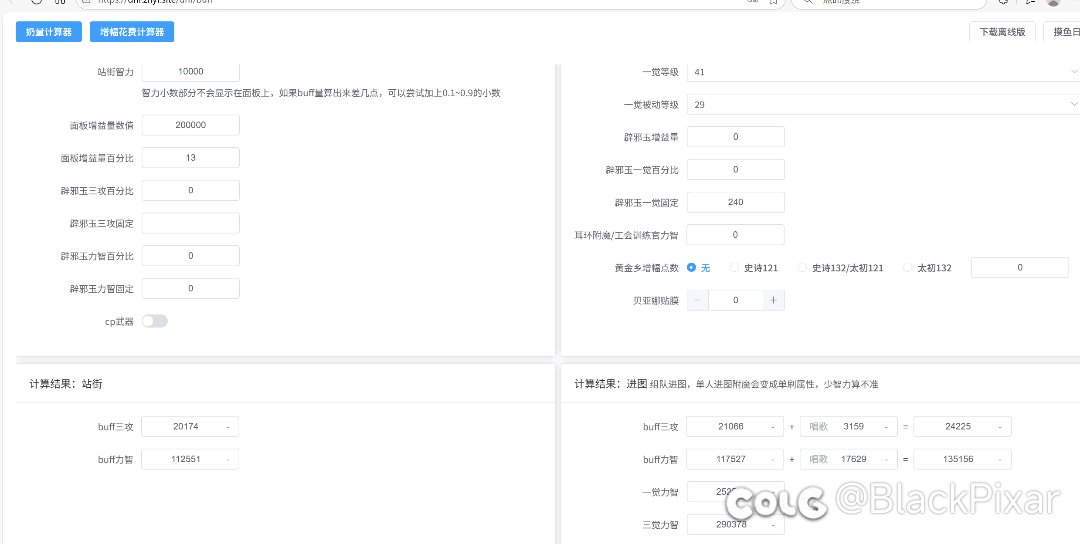The image size is (1080, 544).
Task: Click the 站街 buff三攻 result 20174
Action: (x=190, y=427)
